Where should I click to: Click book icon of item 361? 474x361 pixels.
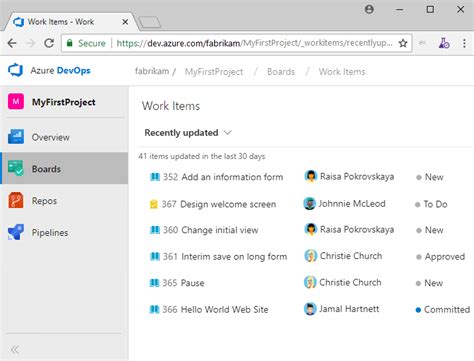point(155,256)
